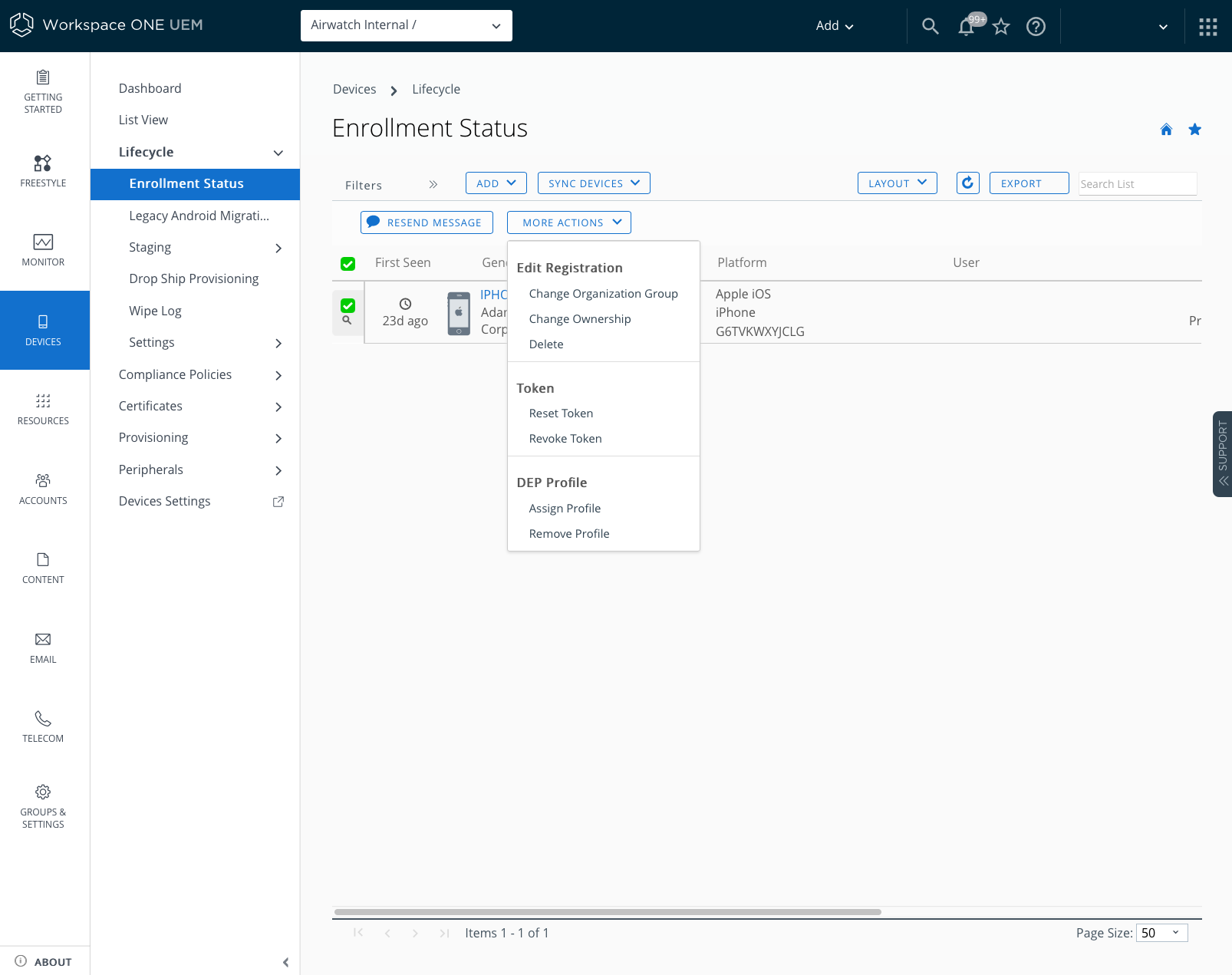Open the Wipe Log page
The width and height of the screenshot is (1232, 975).
(155, 311)
